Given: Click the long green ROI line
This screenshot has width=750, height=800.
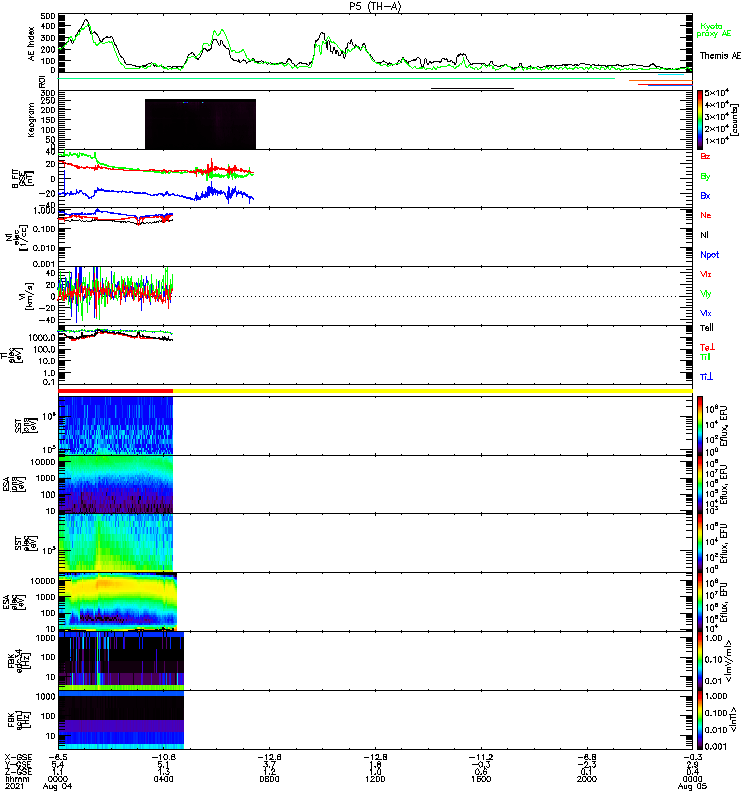Looking at the screenshot, I should [x=337, y=78].
